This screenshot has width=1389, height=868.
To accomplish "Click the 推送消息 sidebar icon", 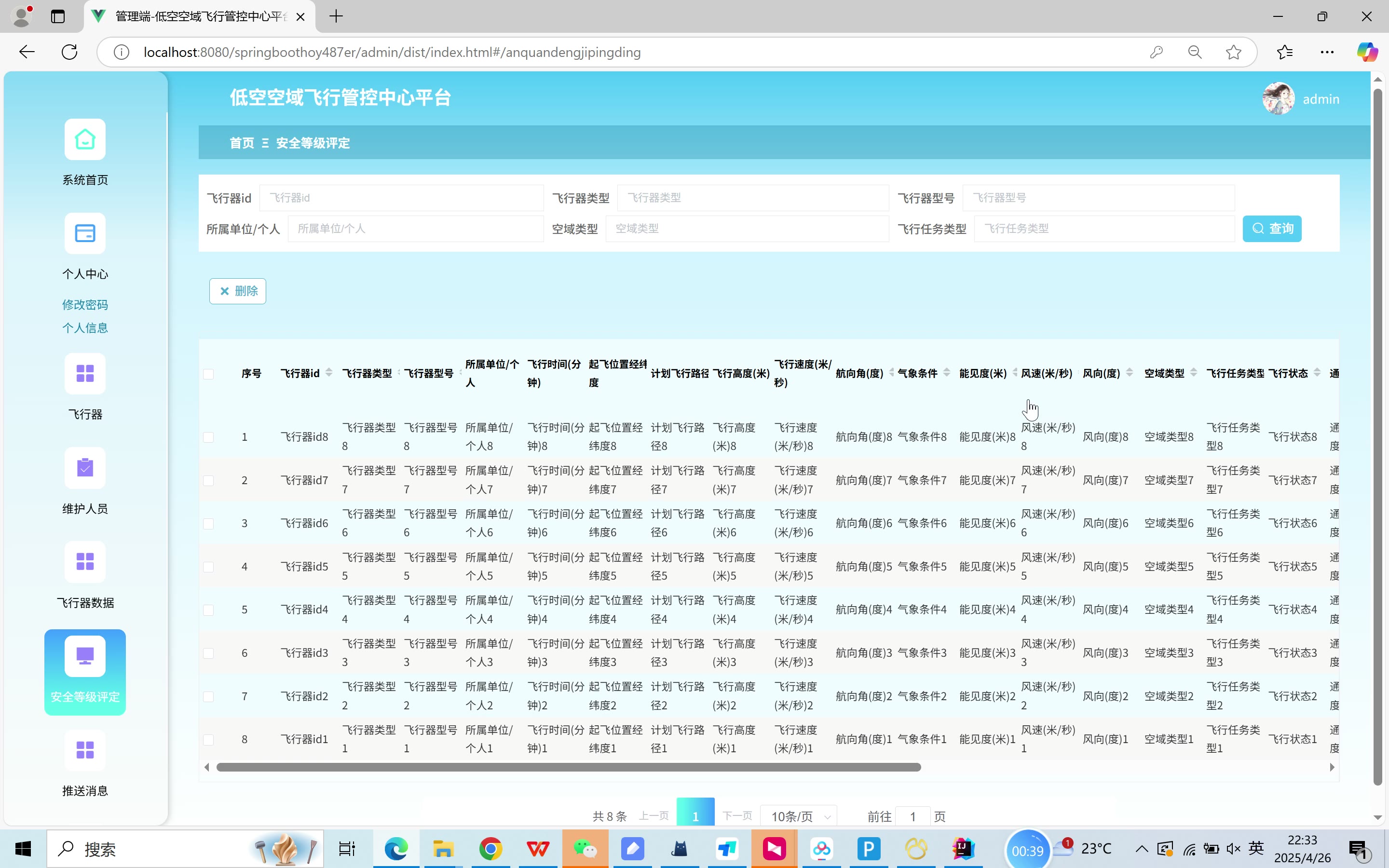I will 85,750.
